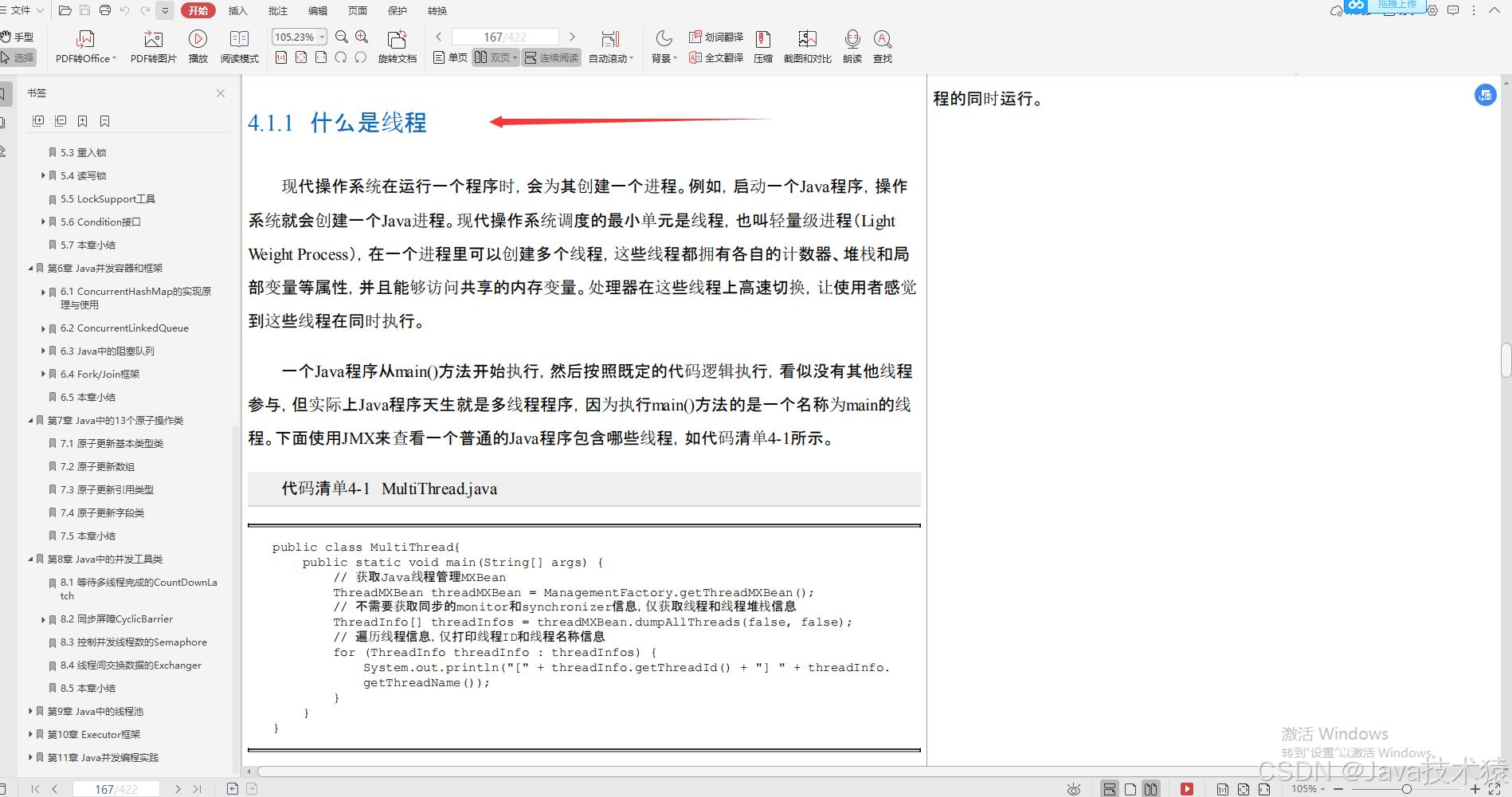
Task: Click the open folder icon
Action: (x=65, y=10)
